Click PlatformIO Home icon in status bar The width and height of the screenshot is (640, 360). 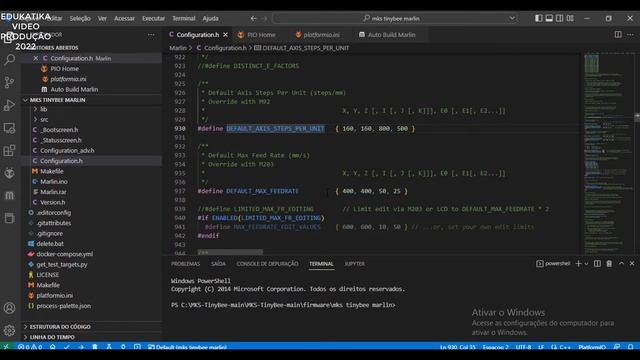tap(53, 347)
